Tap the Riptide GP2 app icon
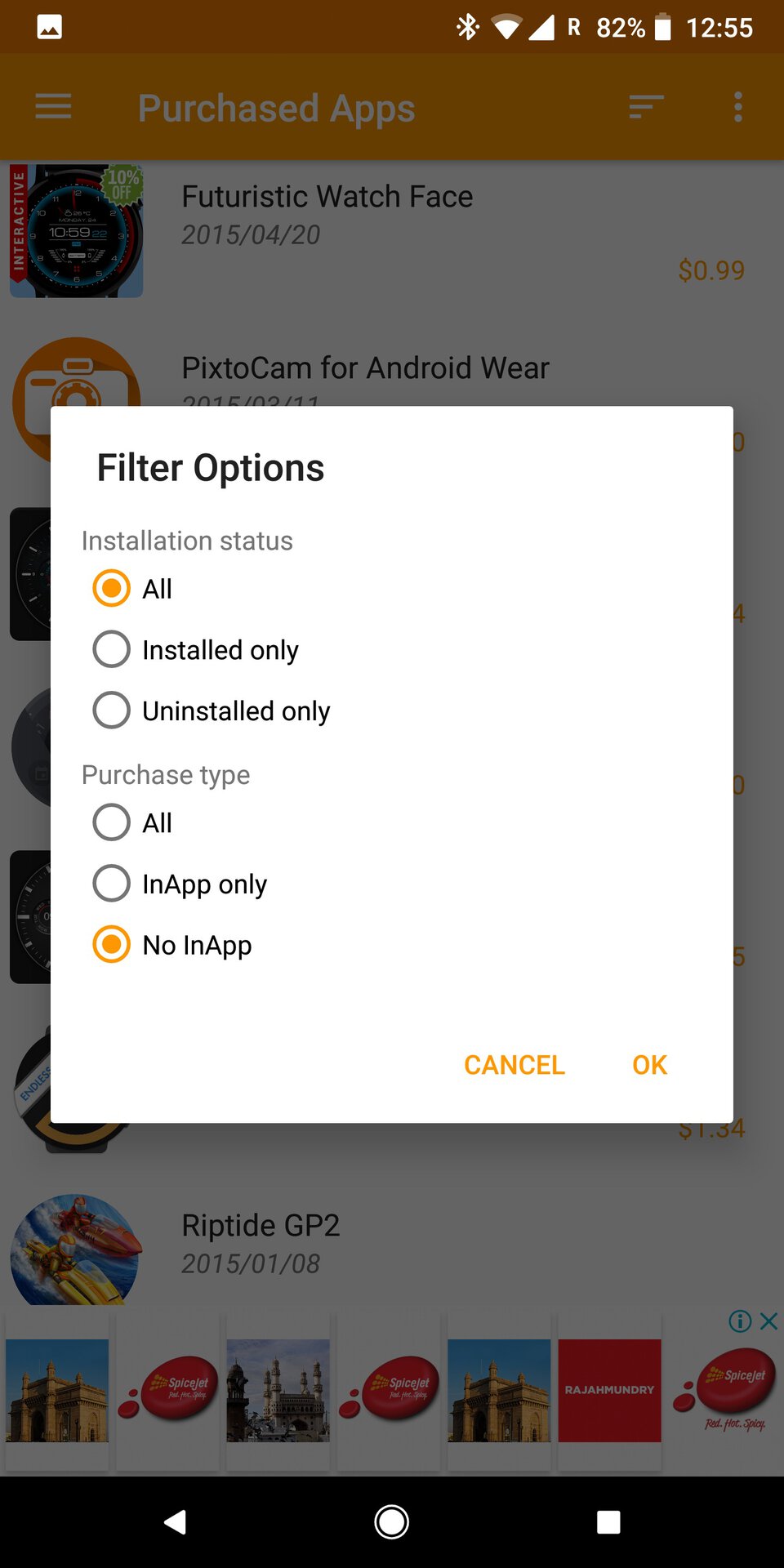 76,1249
